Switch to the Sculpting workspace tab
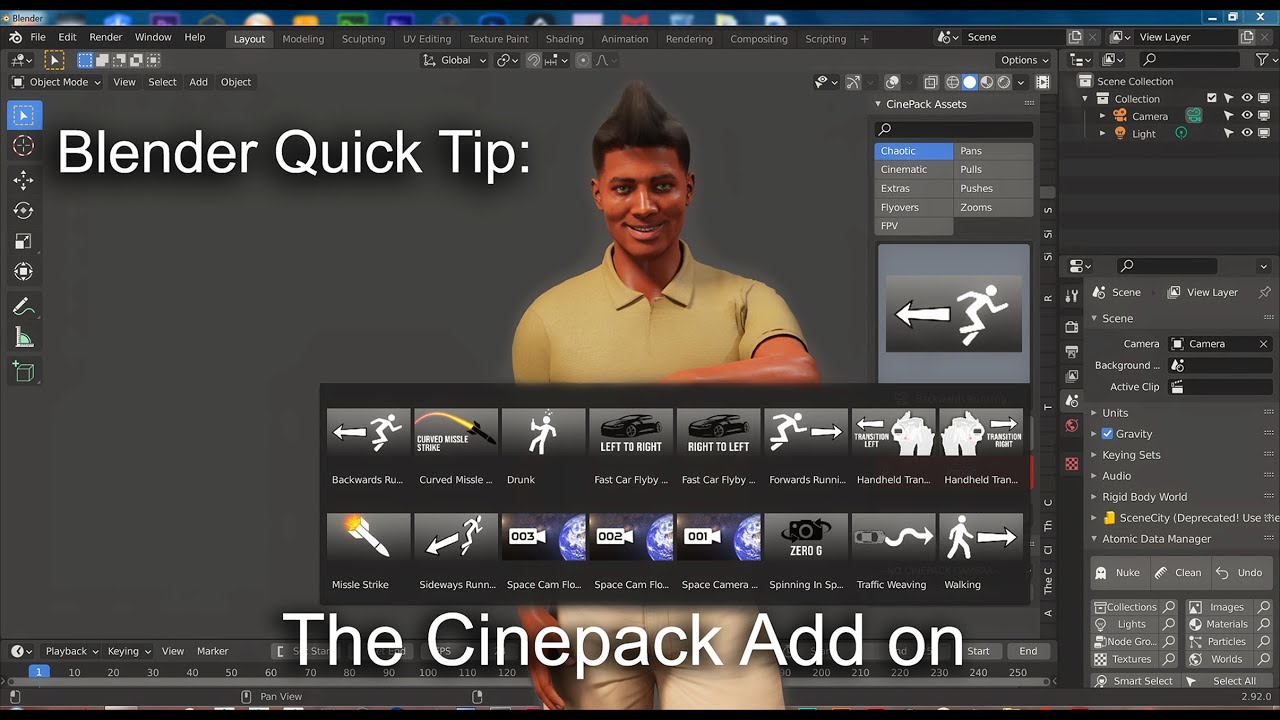This screenshot has width=1280, height=720. tap(363, 39)
